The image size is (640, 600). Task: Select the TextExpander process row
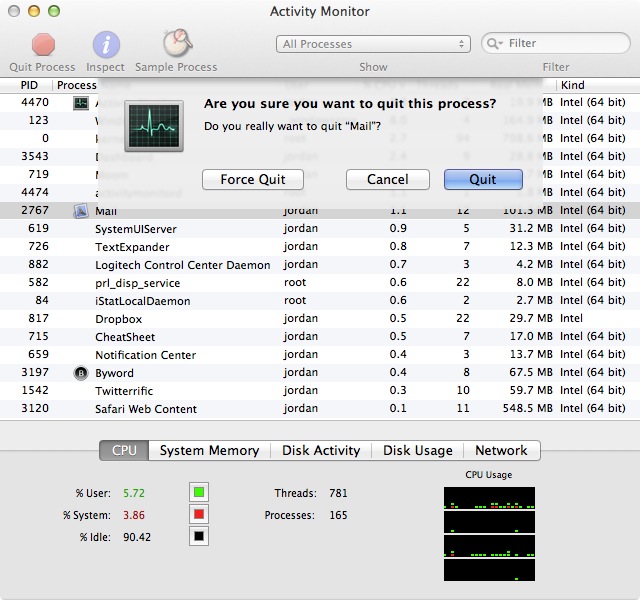coord(320,247)
